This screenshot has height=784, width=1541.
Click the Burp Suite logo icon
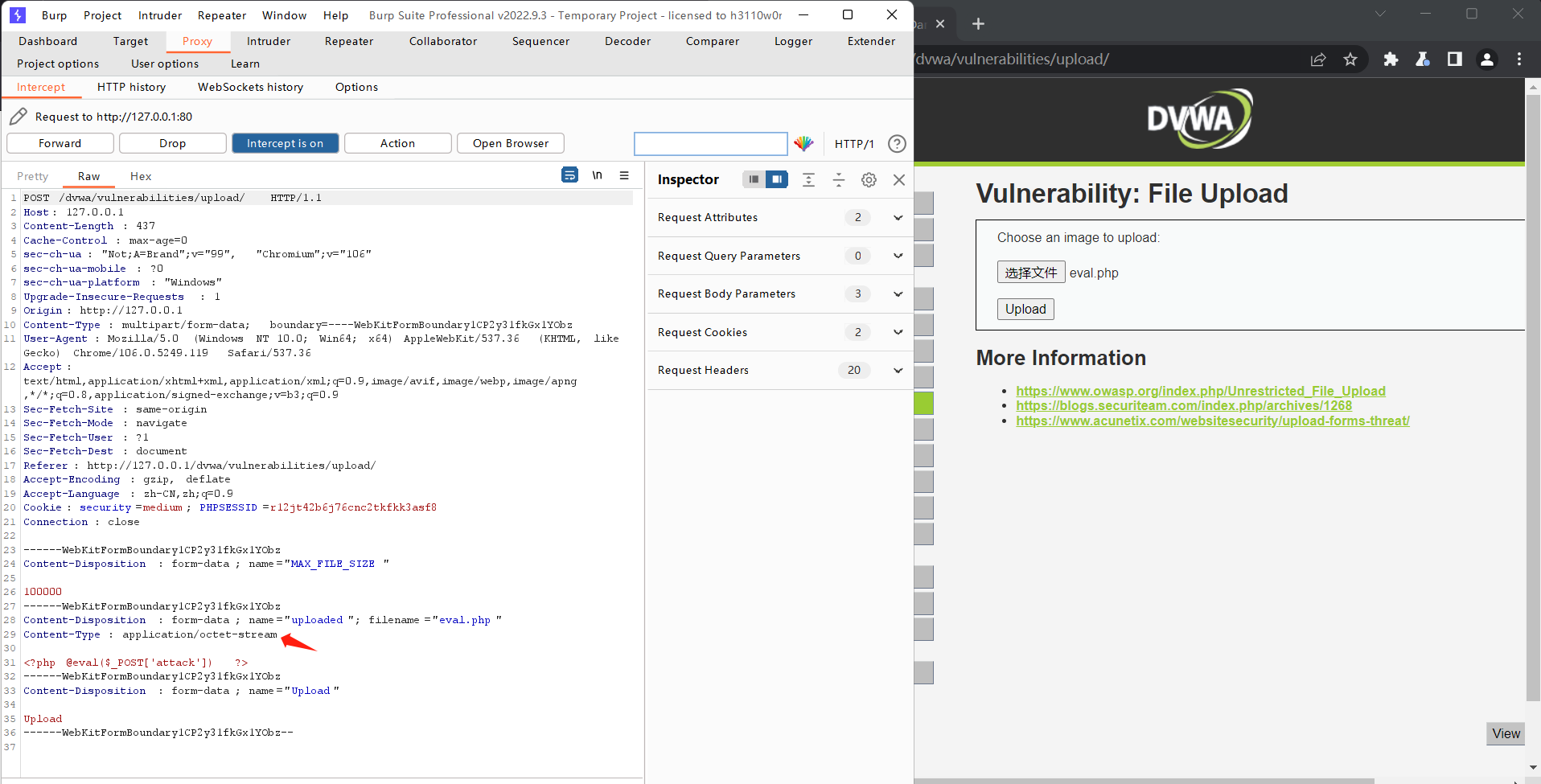(x=18, y=14)
